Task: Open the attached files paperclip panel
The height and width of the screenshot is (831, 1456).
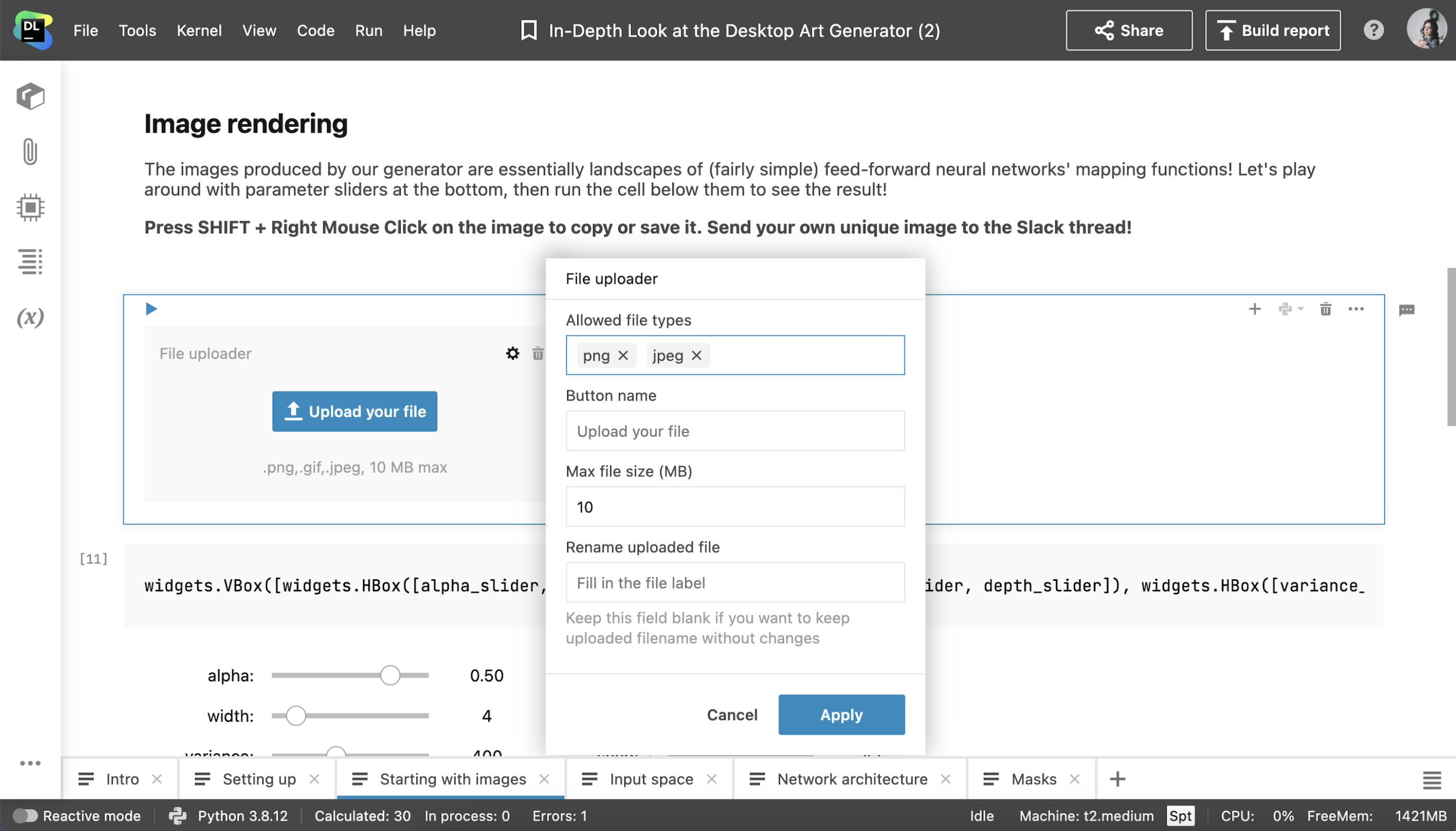Action: (30, 152)
